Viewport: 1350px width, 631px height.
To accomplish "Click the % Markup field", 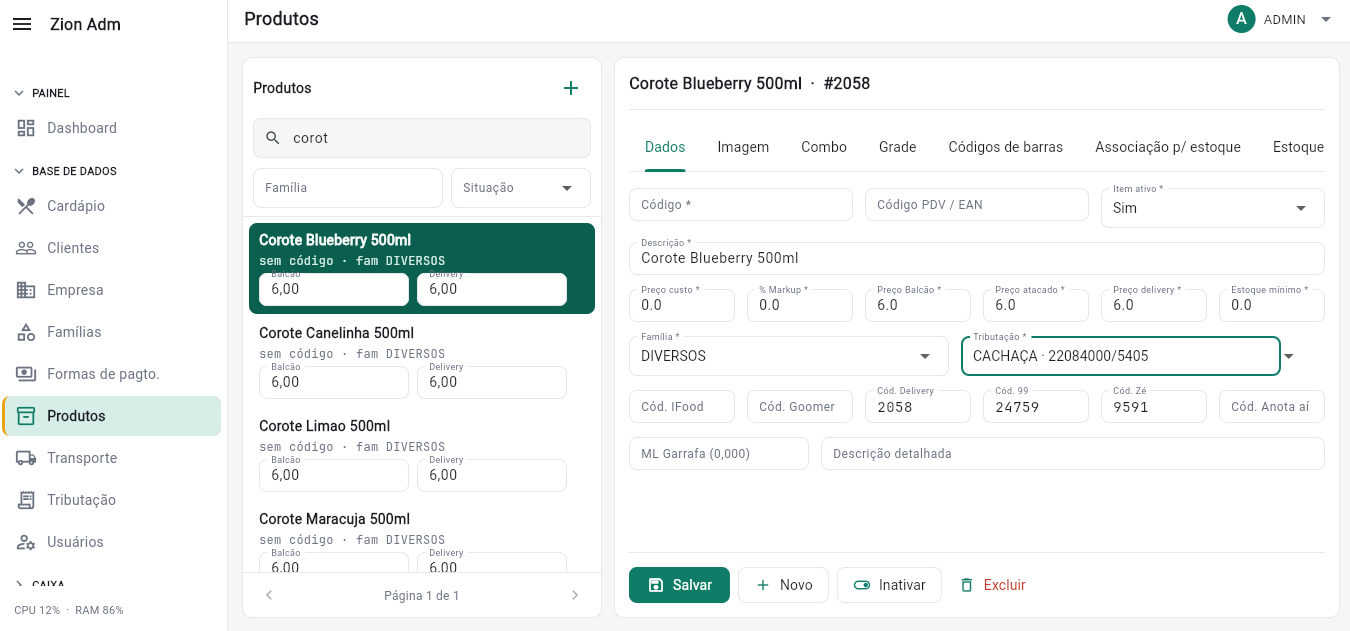I will point(800,305).
